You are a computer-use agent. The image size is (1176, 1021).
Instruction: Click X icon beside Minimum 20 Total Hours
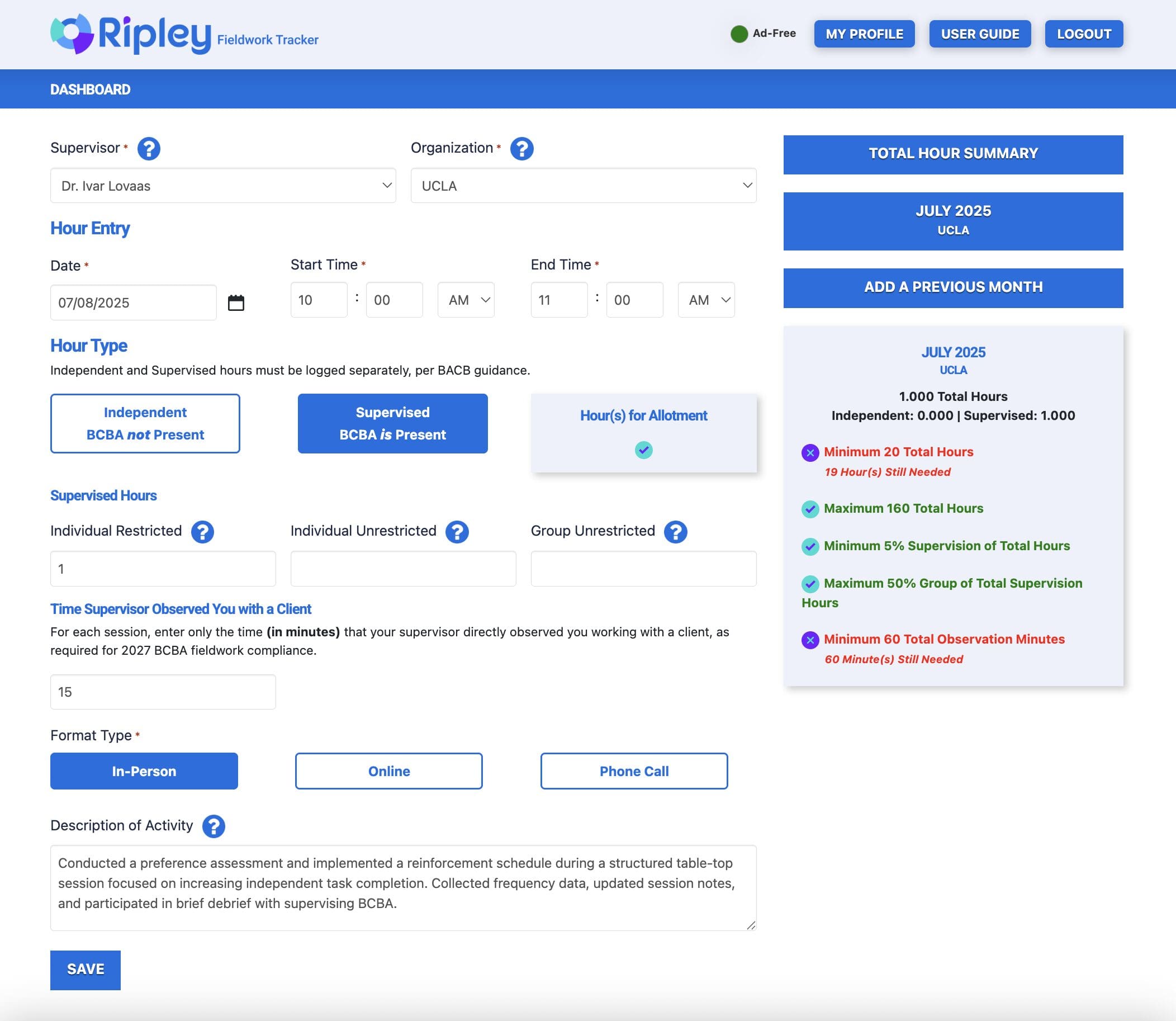810,453
